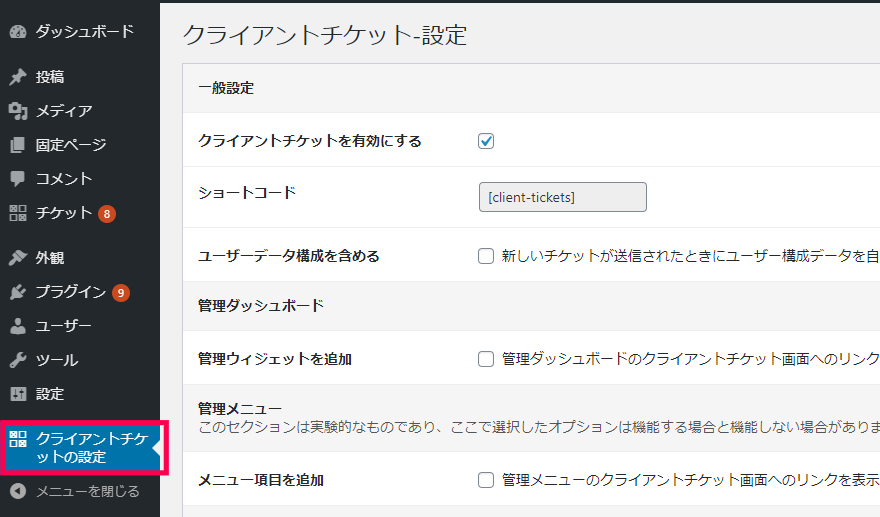
Task: Enable ユーザーデータ構成を含める checkbox
Action: coord(486,256)
